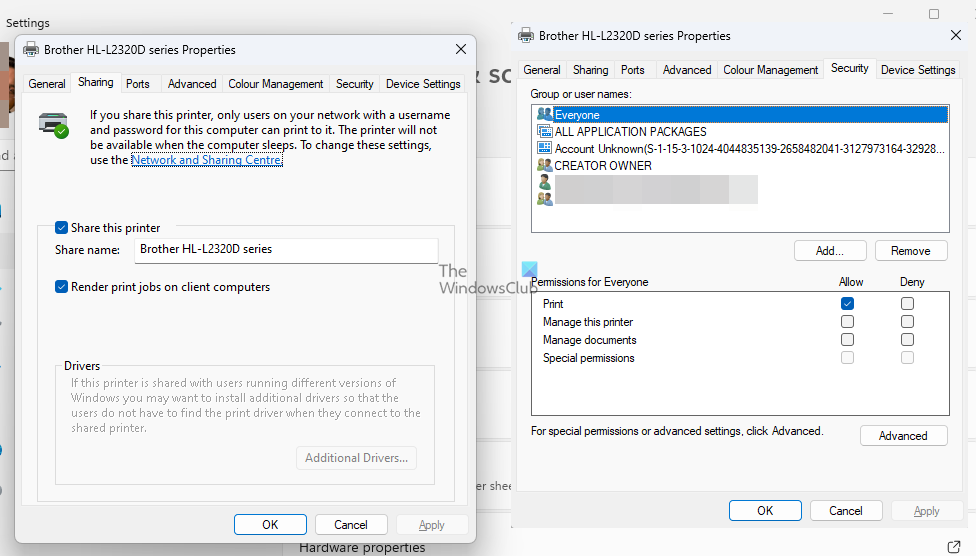
Task: Open Advanced tab in right dialog
Action: click(687, 70)
